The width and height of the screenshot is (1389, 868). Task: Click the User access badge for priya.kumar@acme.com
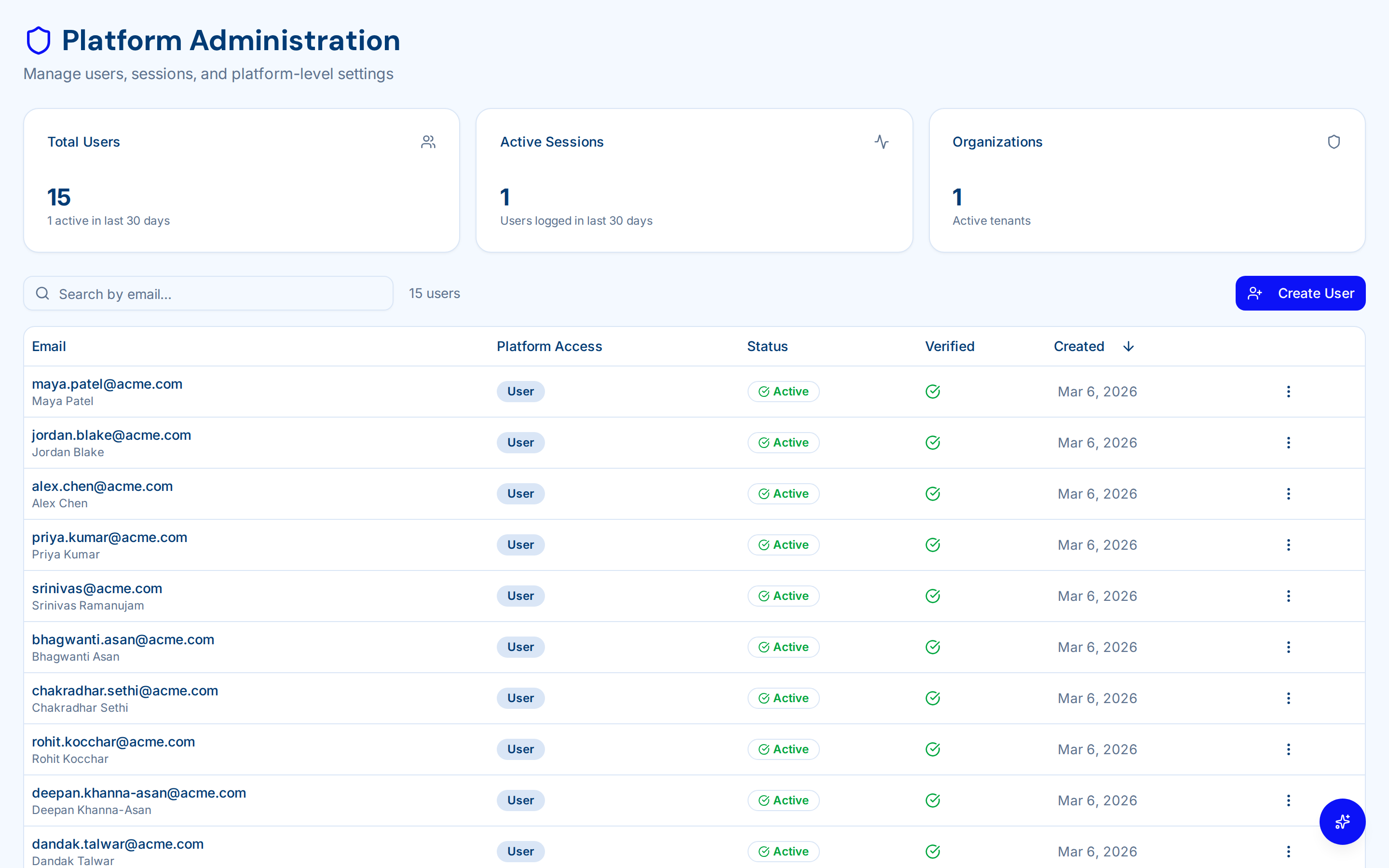coord(520,544)
